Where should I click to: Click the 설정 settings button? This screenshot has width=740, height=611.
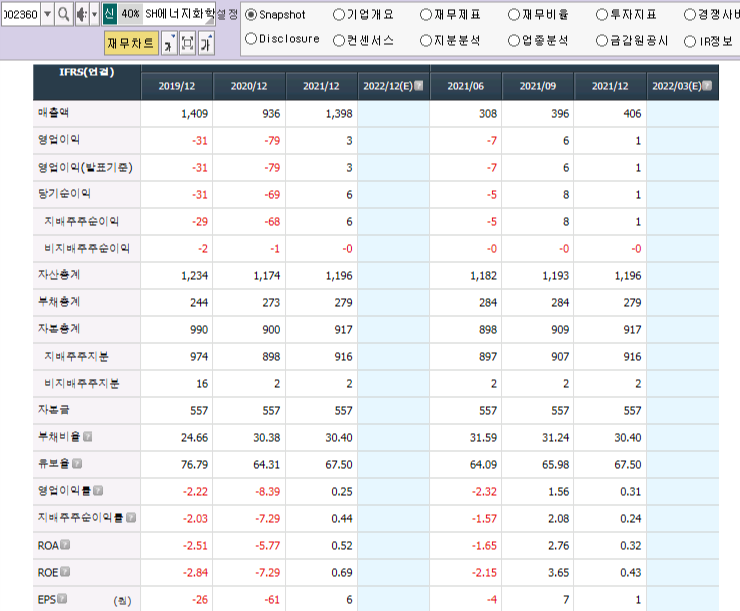[227, 14]
